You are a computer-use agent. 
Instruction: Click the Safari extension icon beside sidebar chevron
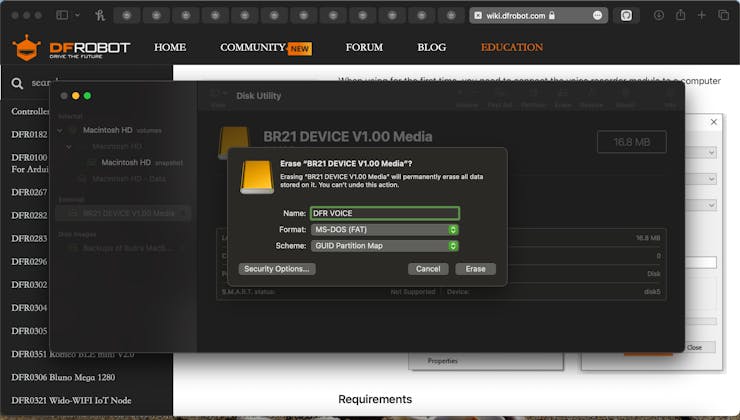[x=100, y=15]
